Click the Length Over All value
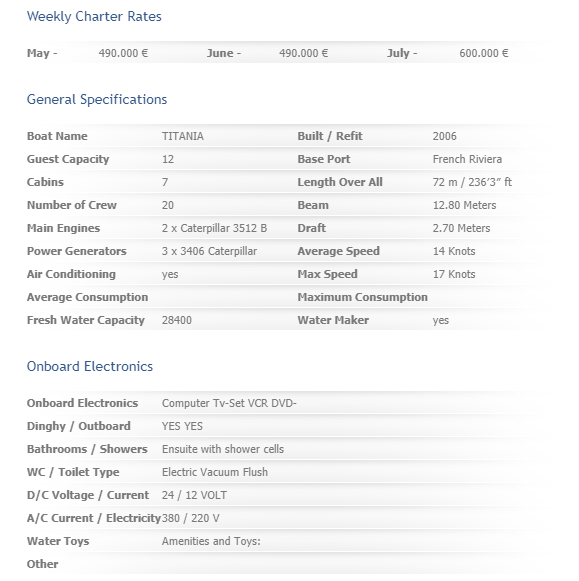This screenshot has height=581, width=579. point(472,182)
